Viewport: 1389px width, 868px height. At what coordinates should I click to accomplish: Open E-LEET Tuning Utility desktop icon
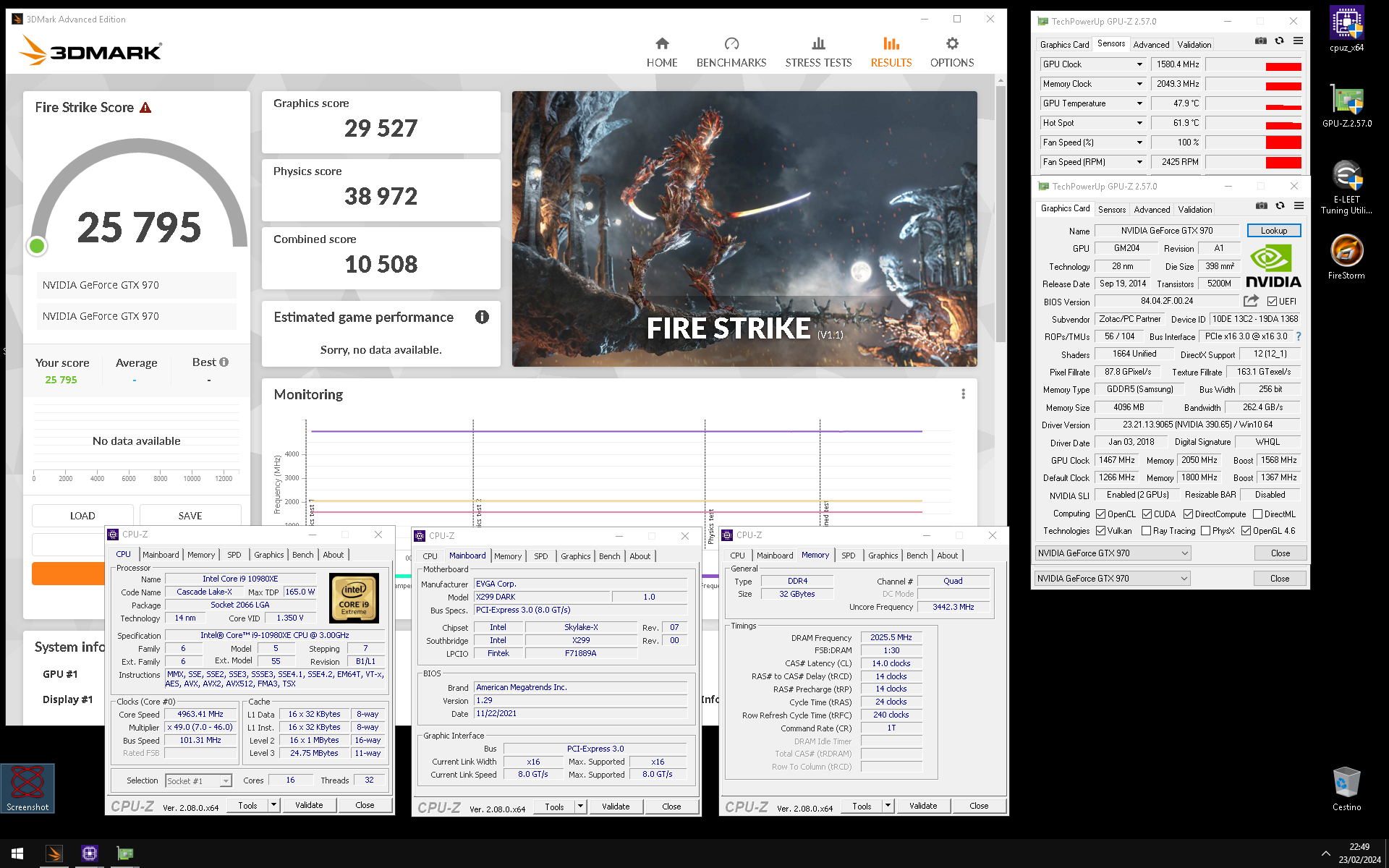[1346, 187]
